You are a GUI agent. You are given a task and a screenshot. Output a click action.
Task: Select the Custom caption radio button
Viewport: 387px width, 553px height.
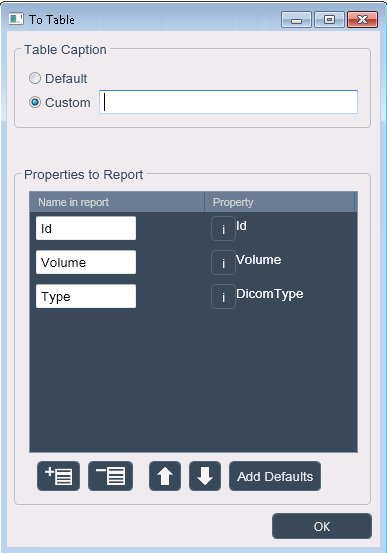point(35,103)
